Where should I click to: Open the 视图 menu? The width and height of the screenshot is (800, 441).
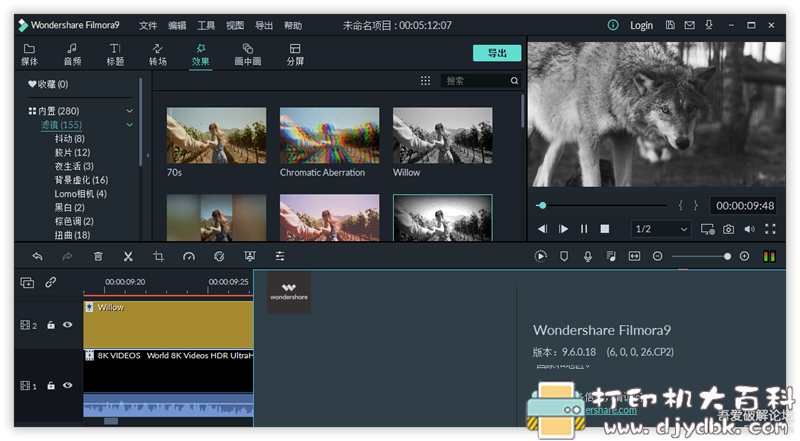pos(235,26)
